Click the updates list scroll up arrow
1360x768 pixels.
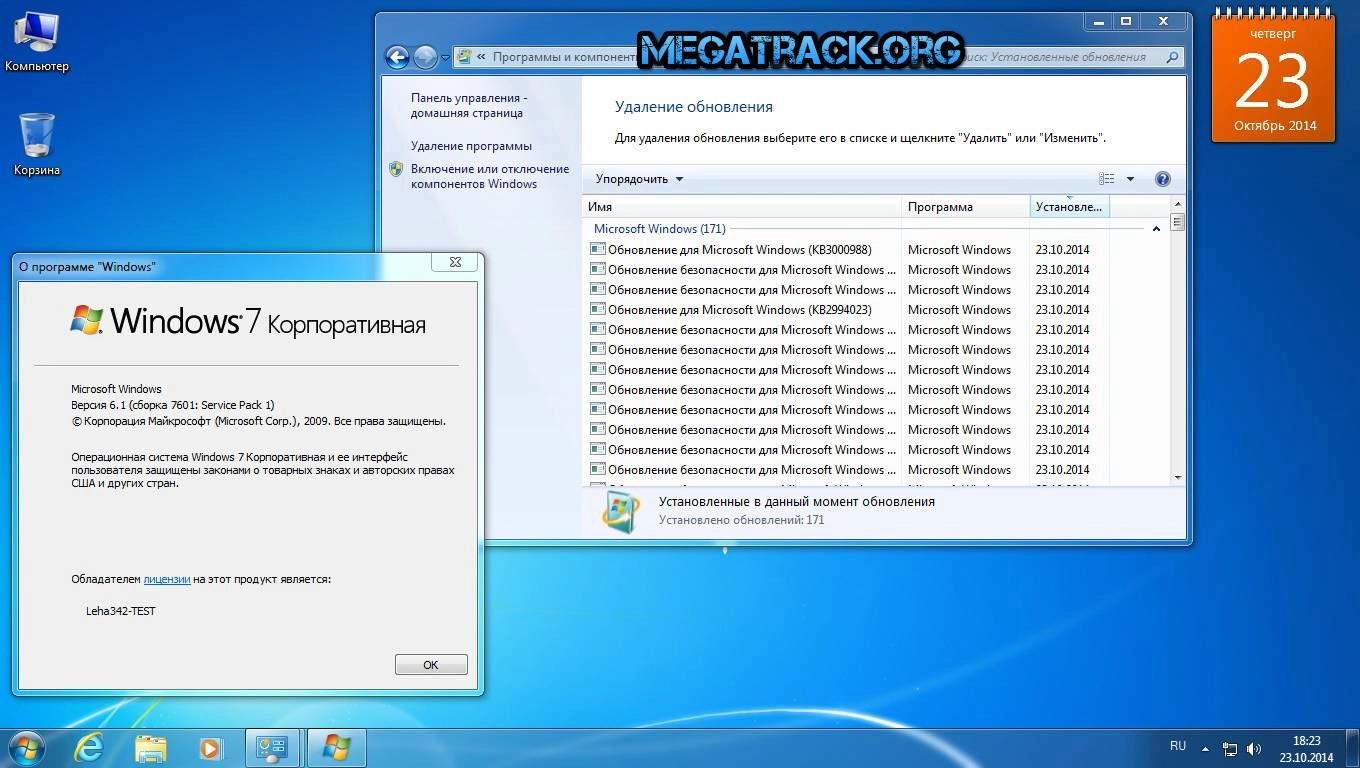tap(1177, 205)
